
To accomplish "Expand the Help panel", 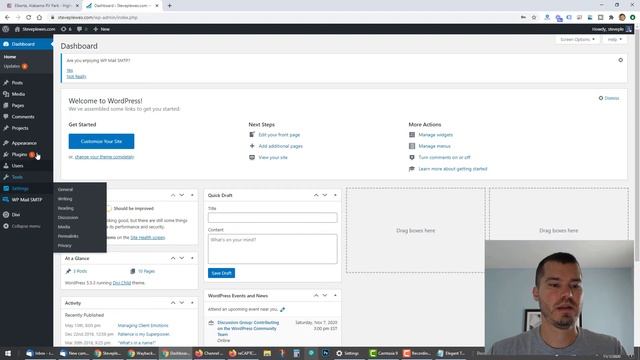I will tap(614, 40).
